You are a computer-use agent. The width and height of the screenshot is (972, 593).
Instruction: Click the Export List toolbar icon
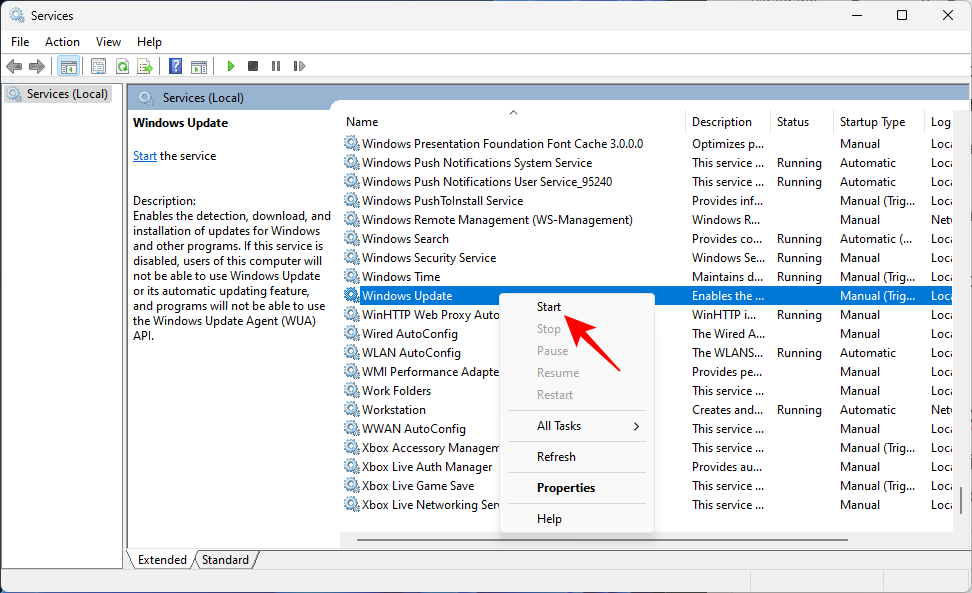[146, 65]
